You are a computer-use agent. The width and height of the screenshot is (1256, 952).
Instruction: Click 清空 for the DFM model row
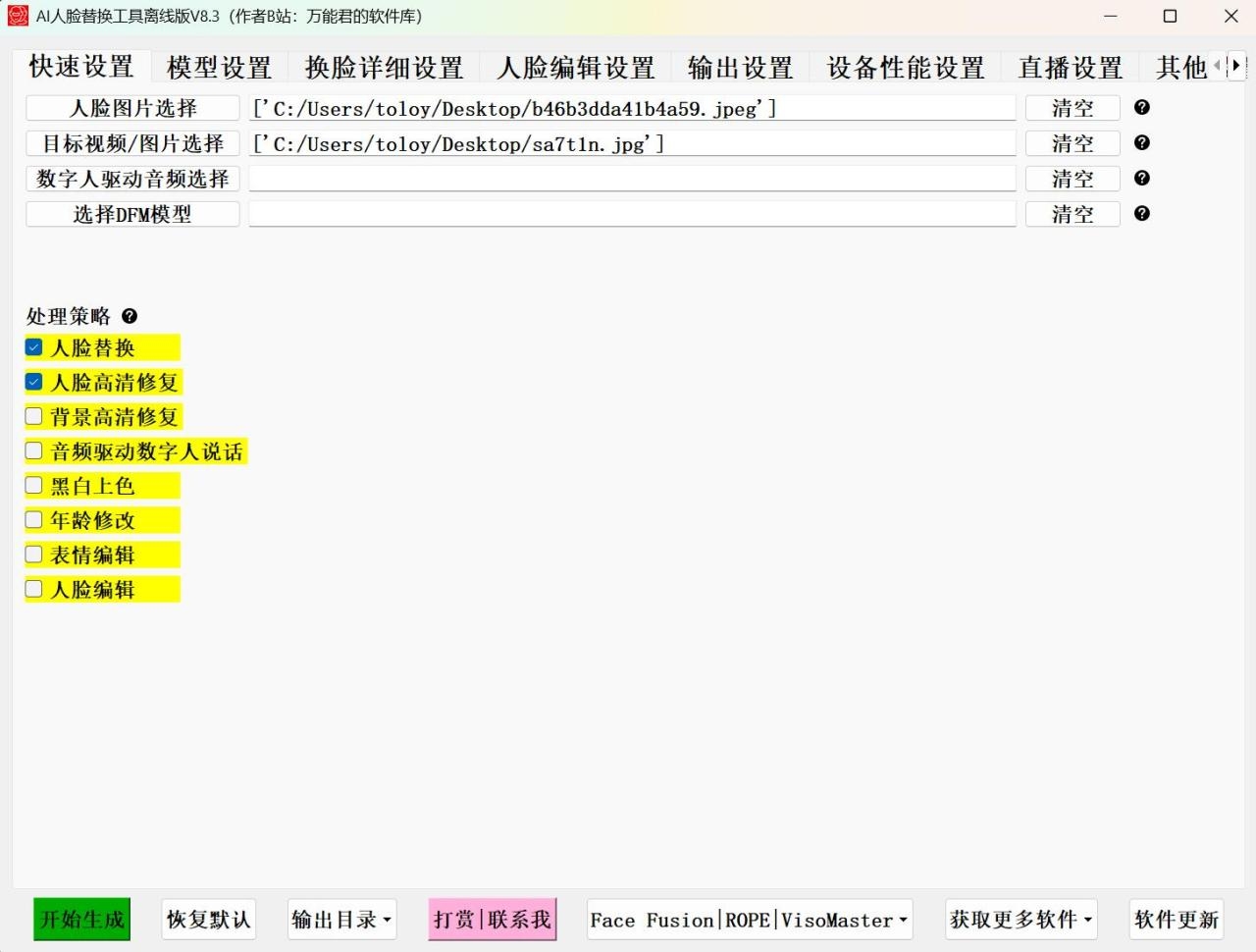click(x=1073, y=214)
